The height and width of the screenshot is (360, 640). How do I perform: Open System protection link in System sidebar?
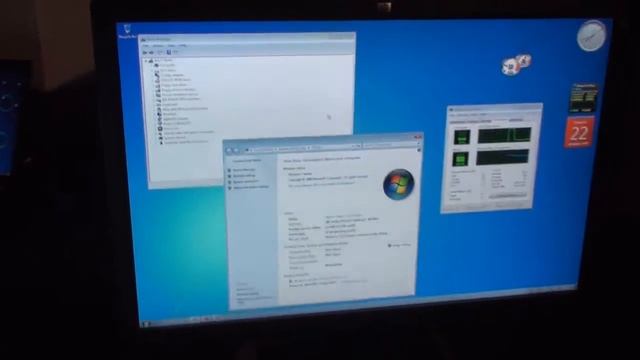click(x=244, y=181)
